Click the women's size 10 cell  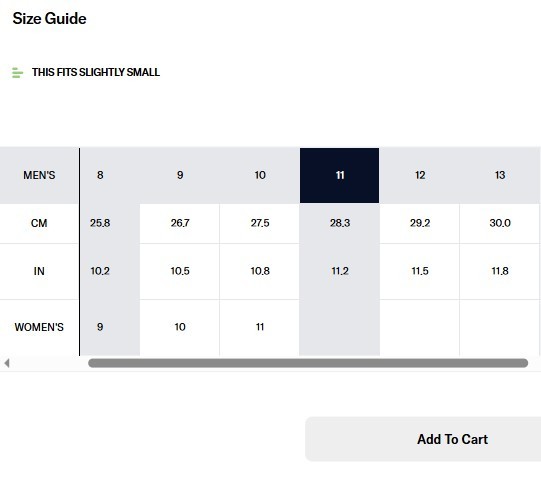pos(180,327)
